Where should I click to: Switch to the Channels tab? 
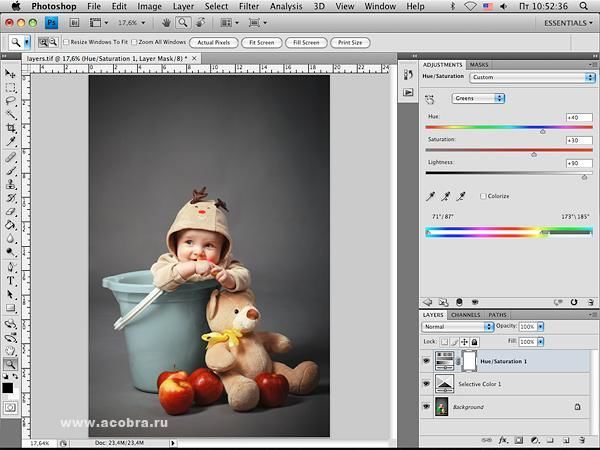pyautogui.click(x=465, y=315)
